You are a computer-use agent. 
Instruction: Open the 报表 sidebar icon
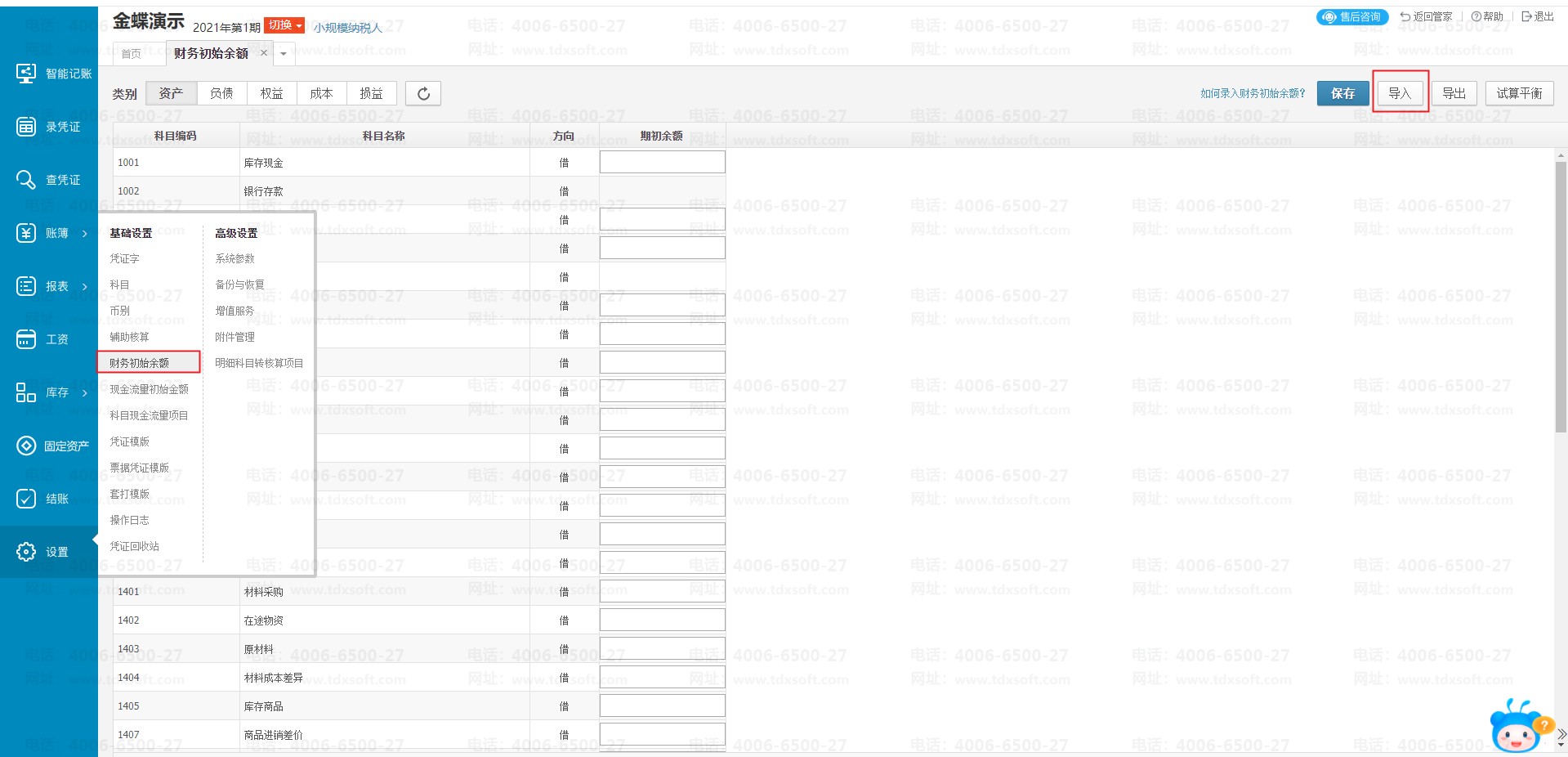[x=26, y=286]
